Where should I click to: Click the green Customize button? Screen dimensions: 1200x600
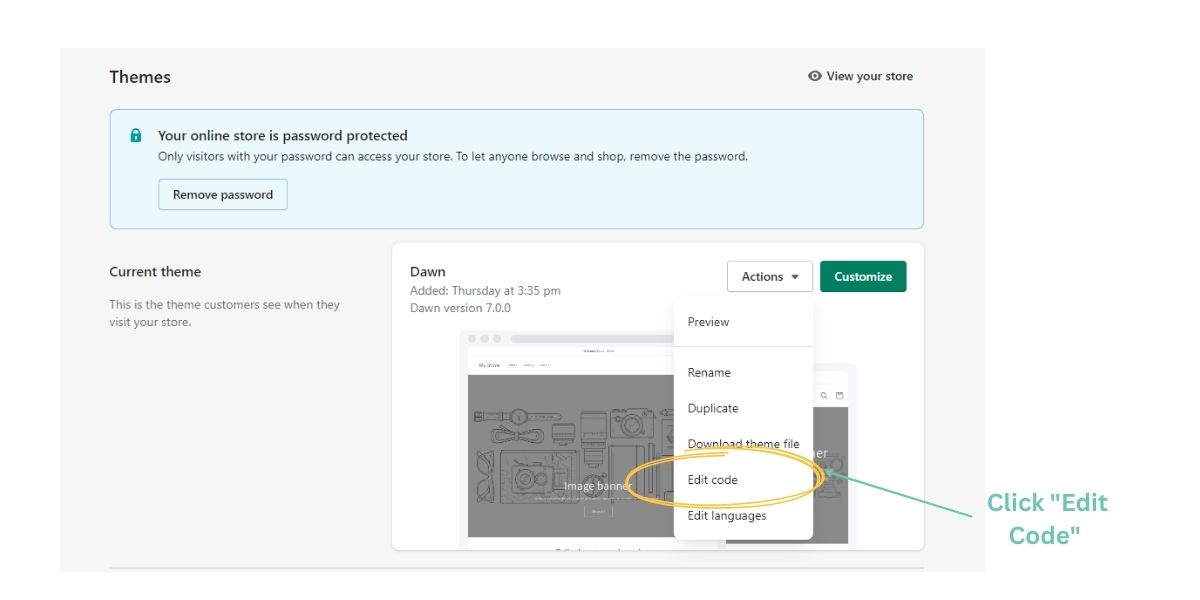click(863, 277)
